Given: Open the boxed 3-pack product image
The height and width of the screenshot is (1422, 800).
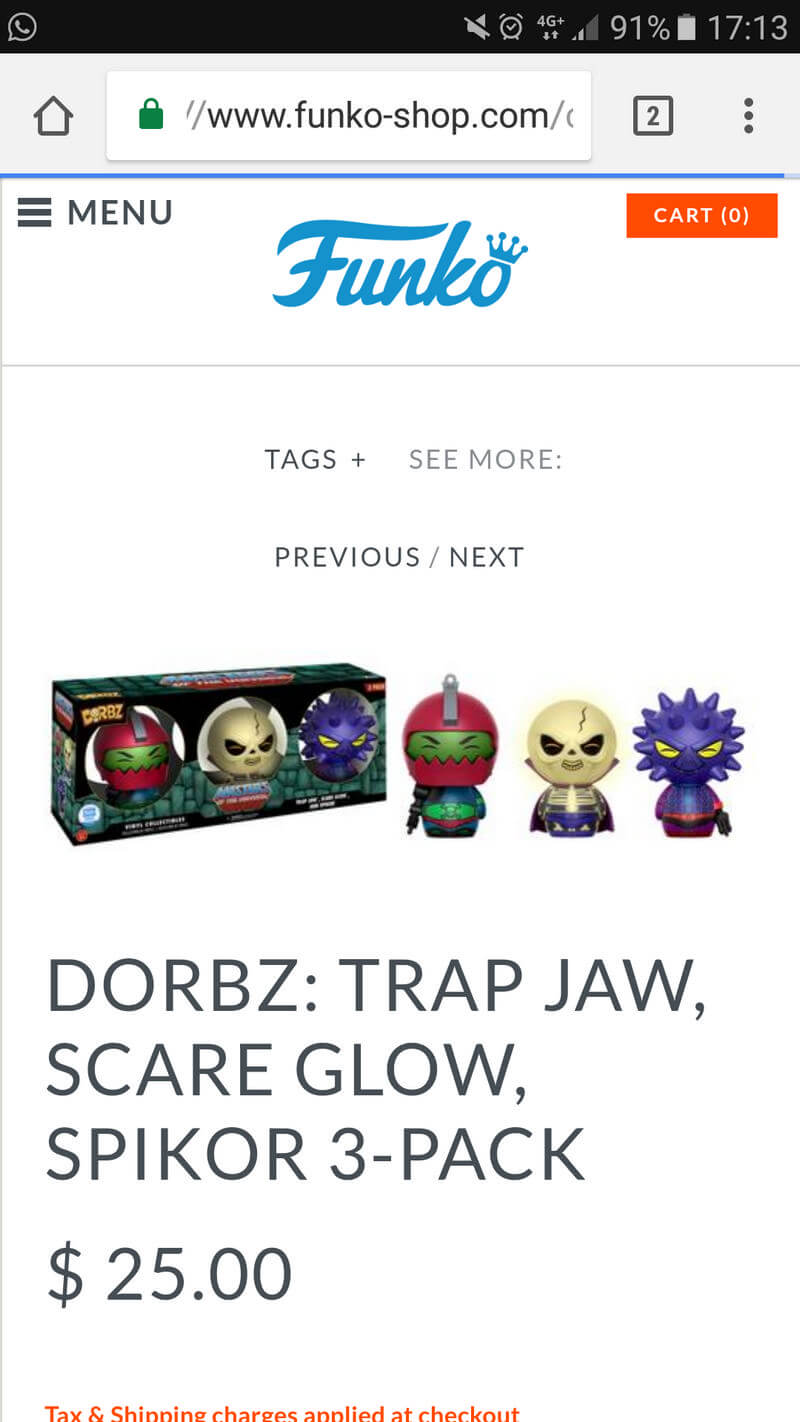Looking at the screenshot, I should pyautogui.click(x=218, y=753).
